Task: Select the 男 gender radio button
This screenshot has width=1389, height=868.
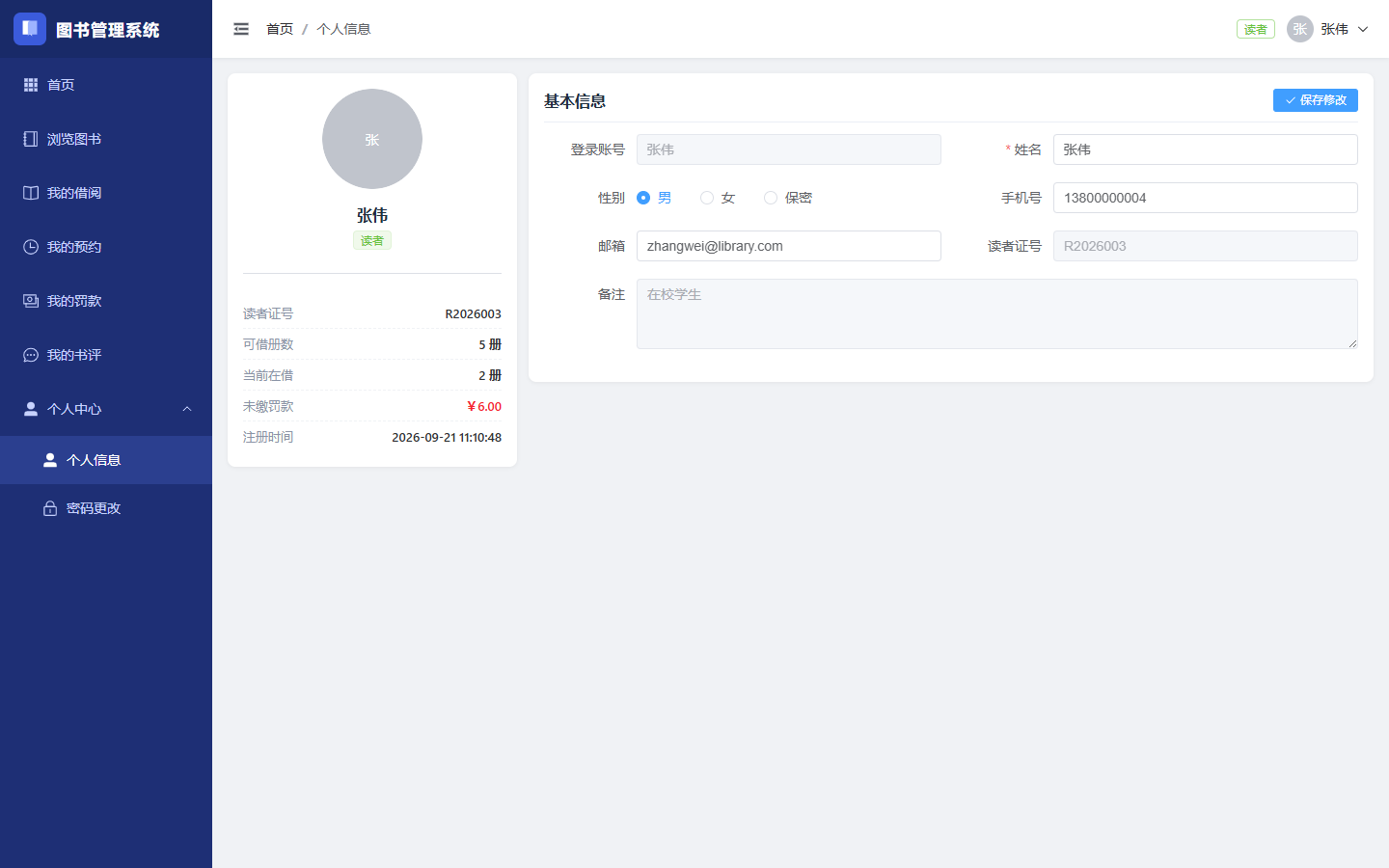Action: [643, 198]
